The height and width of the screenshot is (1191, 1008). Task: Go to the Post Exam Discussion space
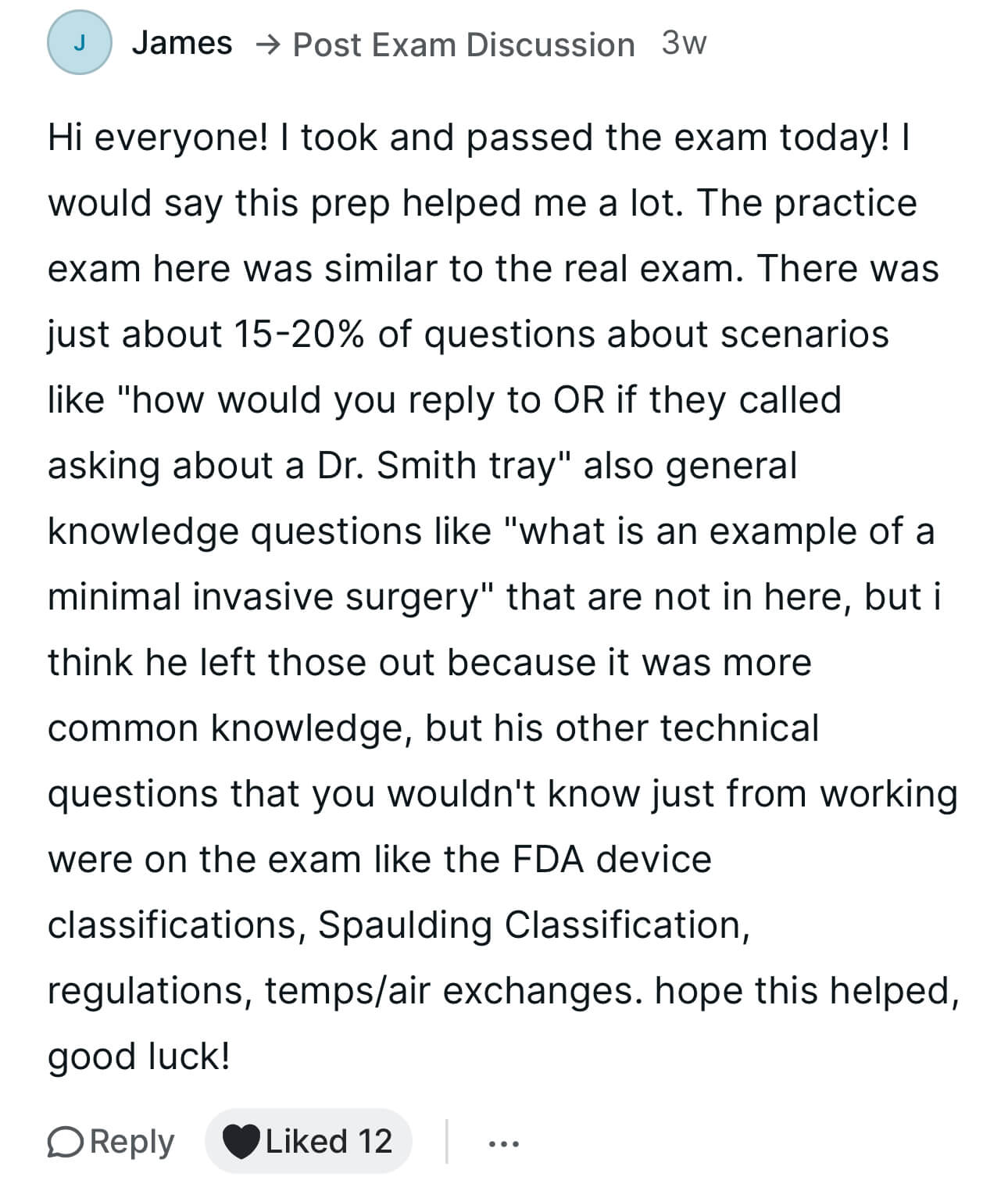click(x=463, y=45)
